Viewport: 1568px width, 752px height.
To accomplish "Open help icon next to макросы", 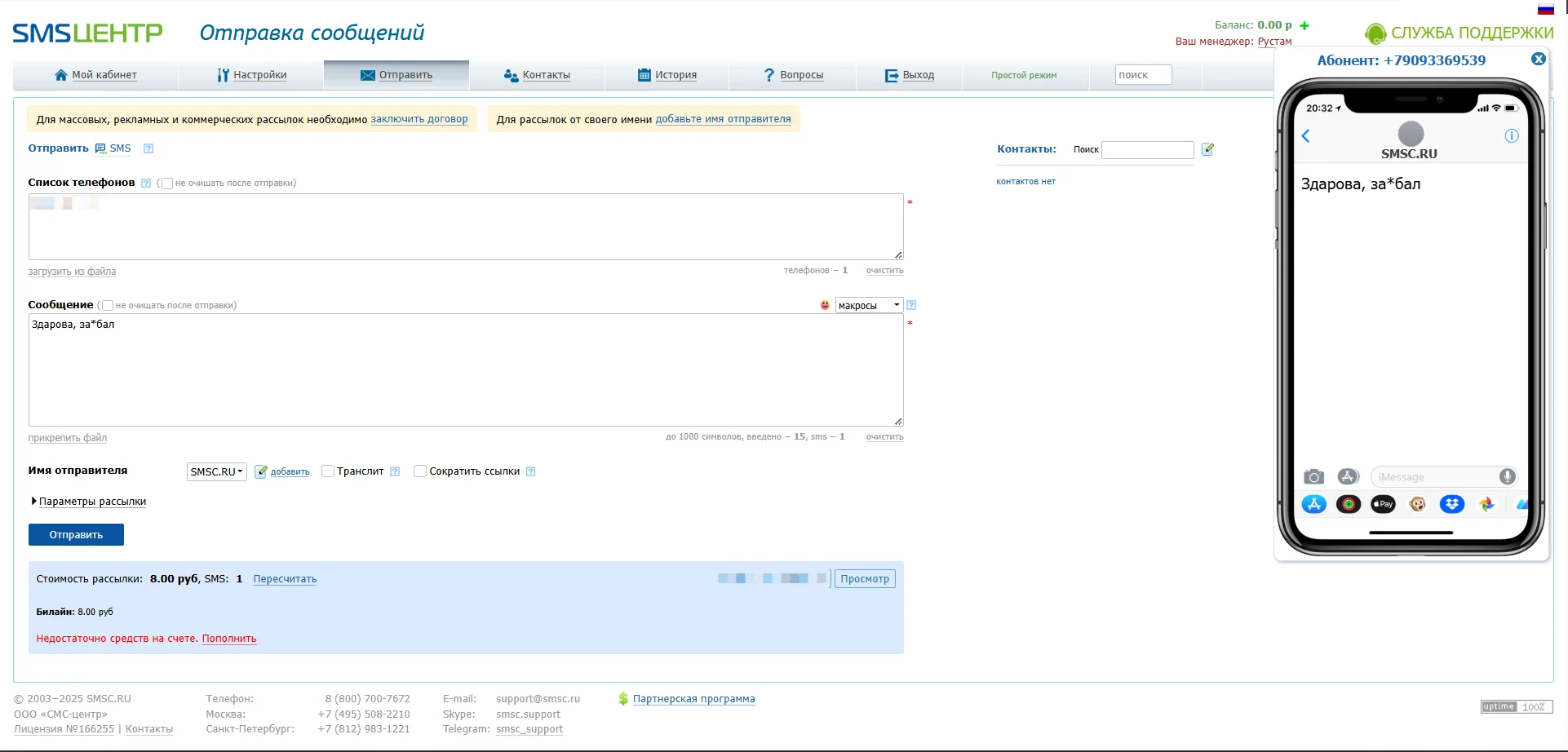I will [911, 305].
